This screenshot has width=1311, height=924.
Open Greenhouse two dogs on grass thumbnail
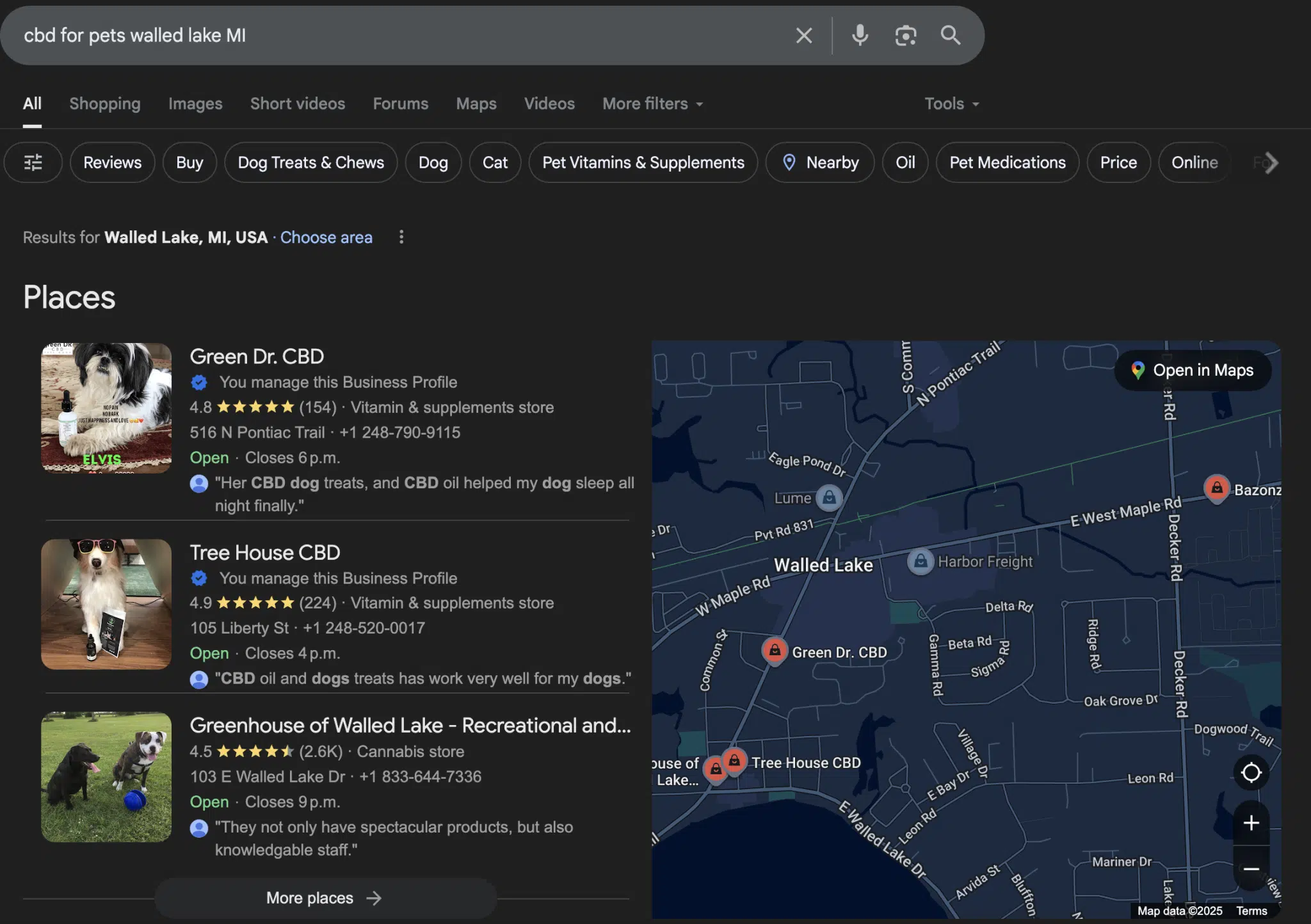pos(106,777)
